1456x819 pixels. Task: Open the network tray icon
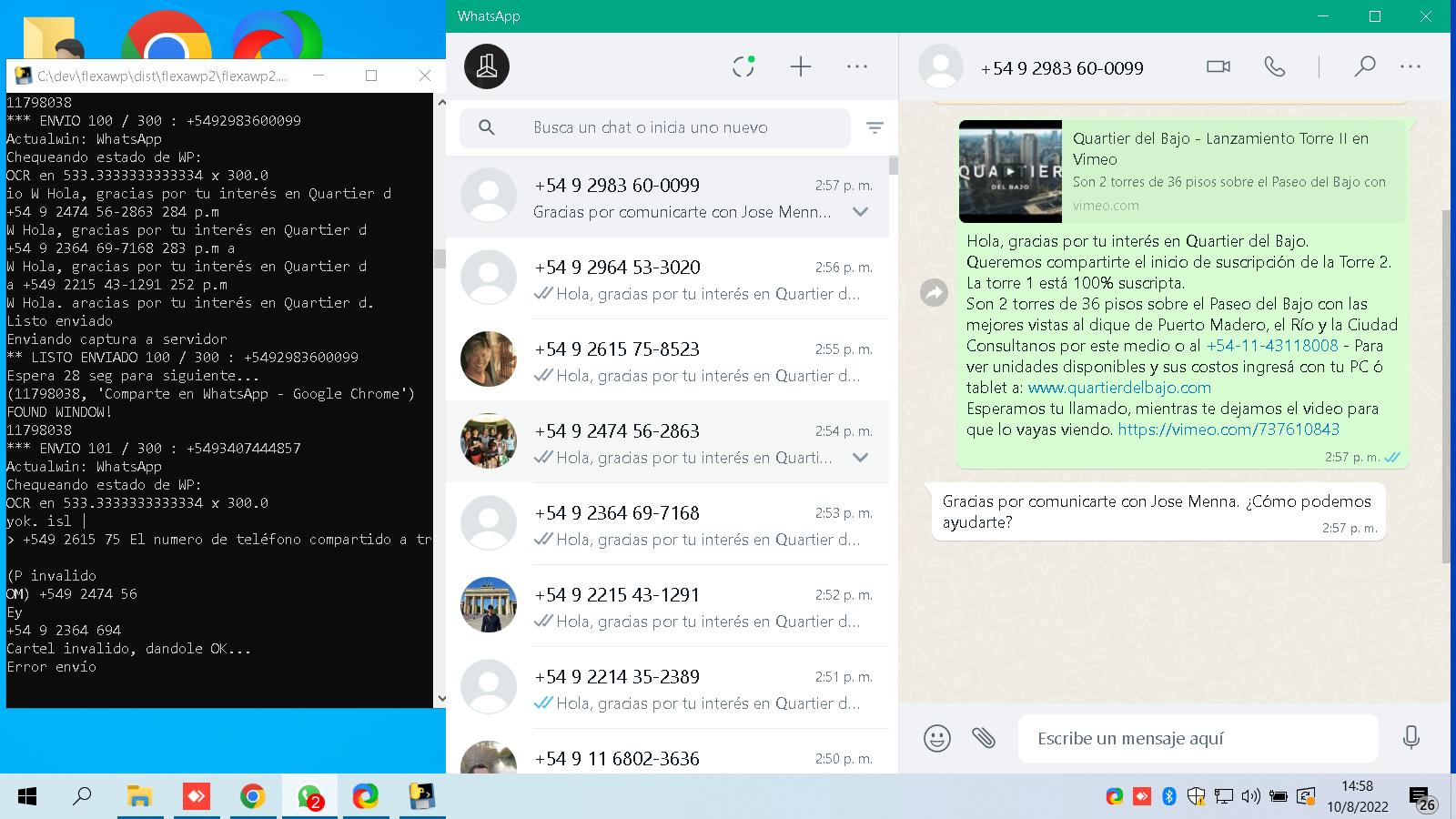(x=1224, y=797)
